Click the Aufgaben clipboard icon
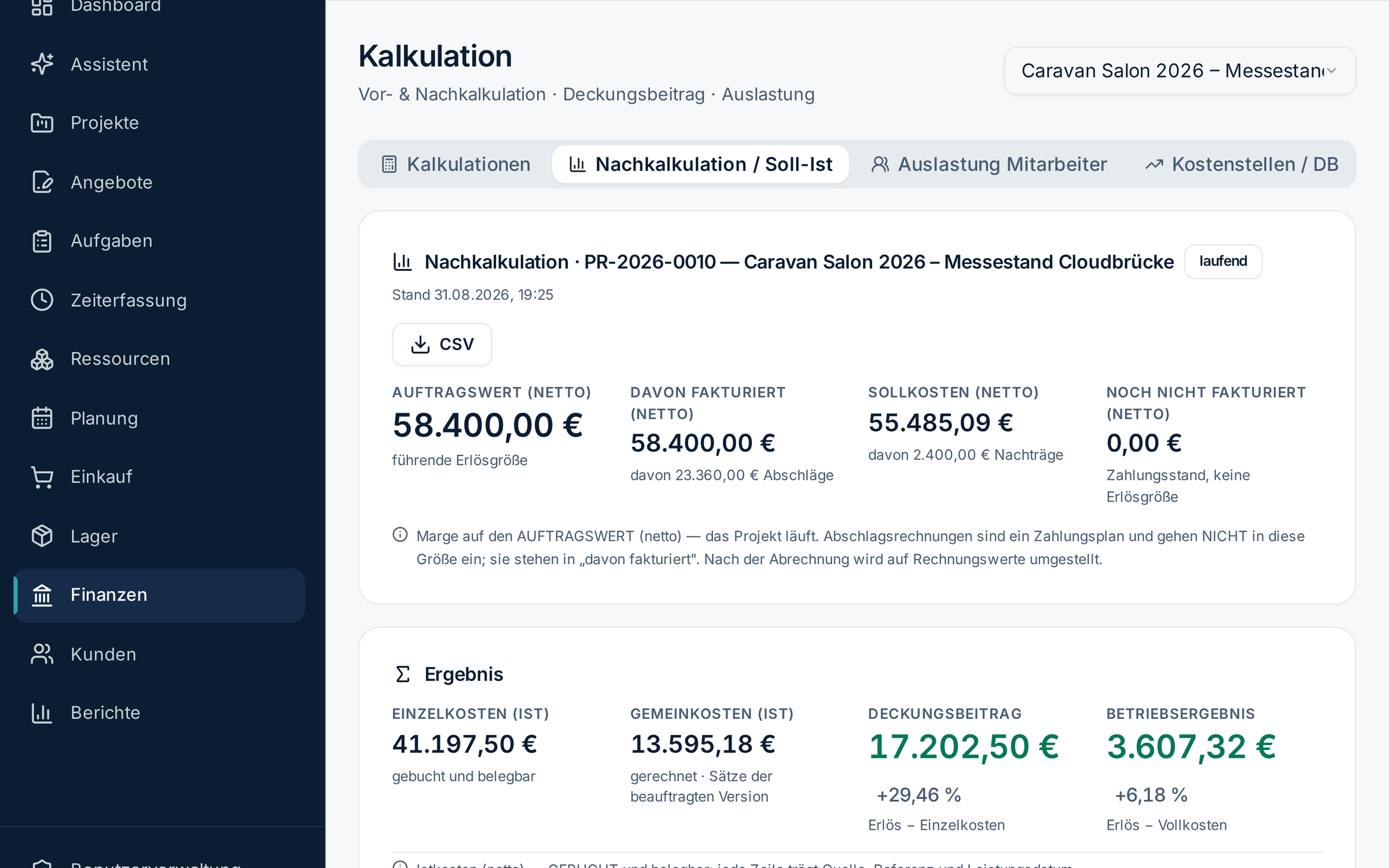Screen dimensions: 1389x868 pyautogui.click(x=42, y=241)
